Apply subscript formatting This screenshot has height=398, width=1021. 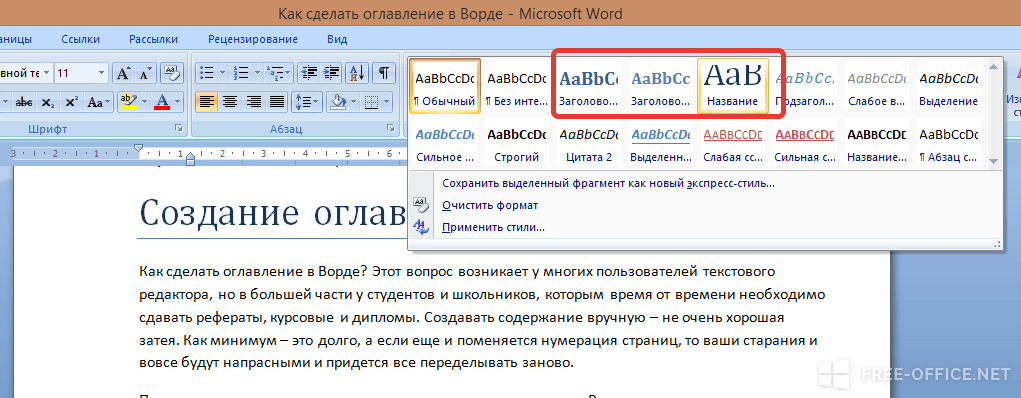(x=48, y=102)
